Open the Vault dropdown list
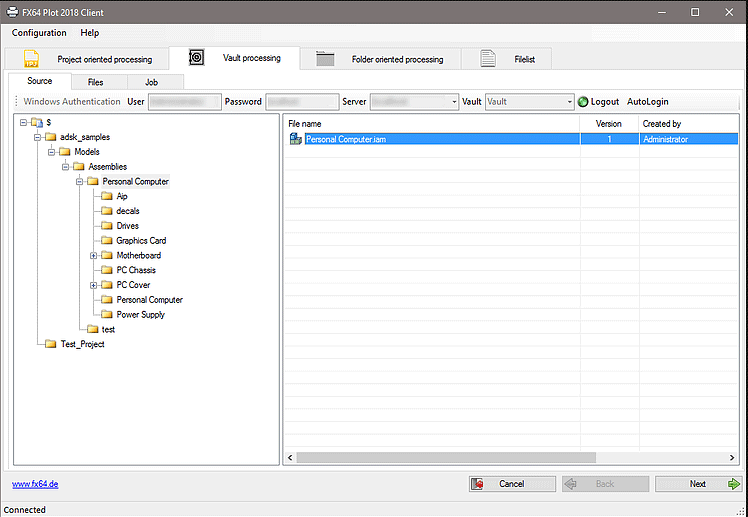The image size is (748, 517). tap(569, 102)
